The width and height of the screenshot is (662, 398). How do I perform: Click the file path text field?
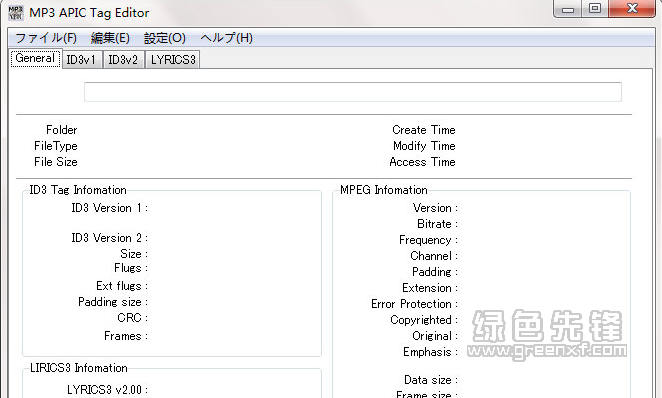point(353,92)
